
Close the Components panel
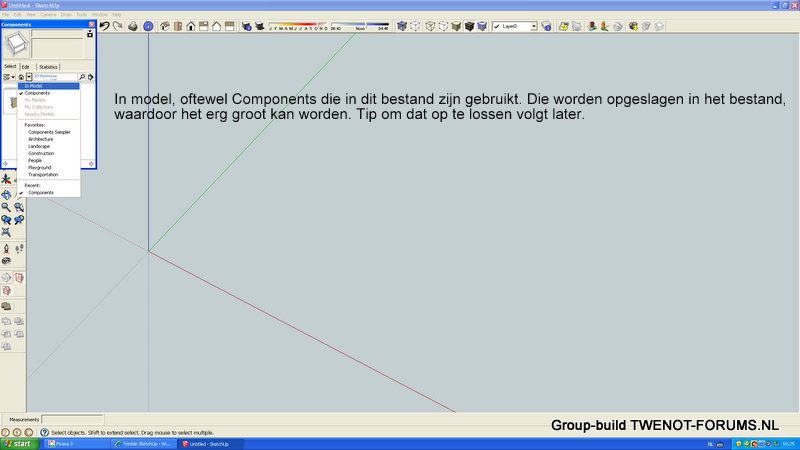[x=92, y=24]
